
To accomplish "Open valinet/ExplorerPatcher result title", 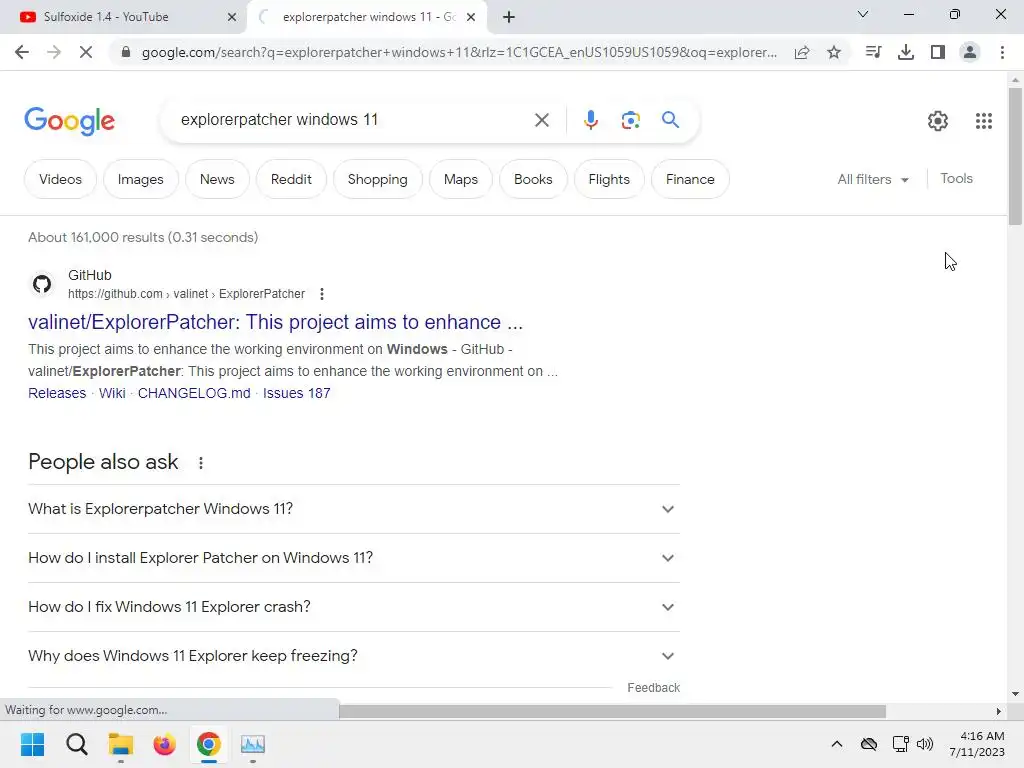I will pyautogui.click(x=275, y=322).
